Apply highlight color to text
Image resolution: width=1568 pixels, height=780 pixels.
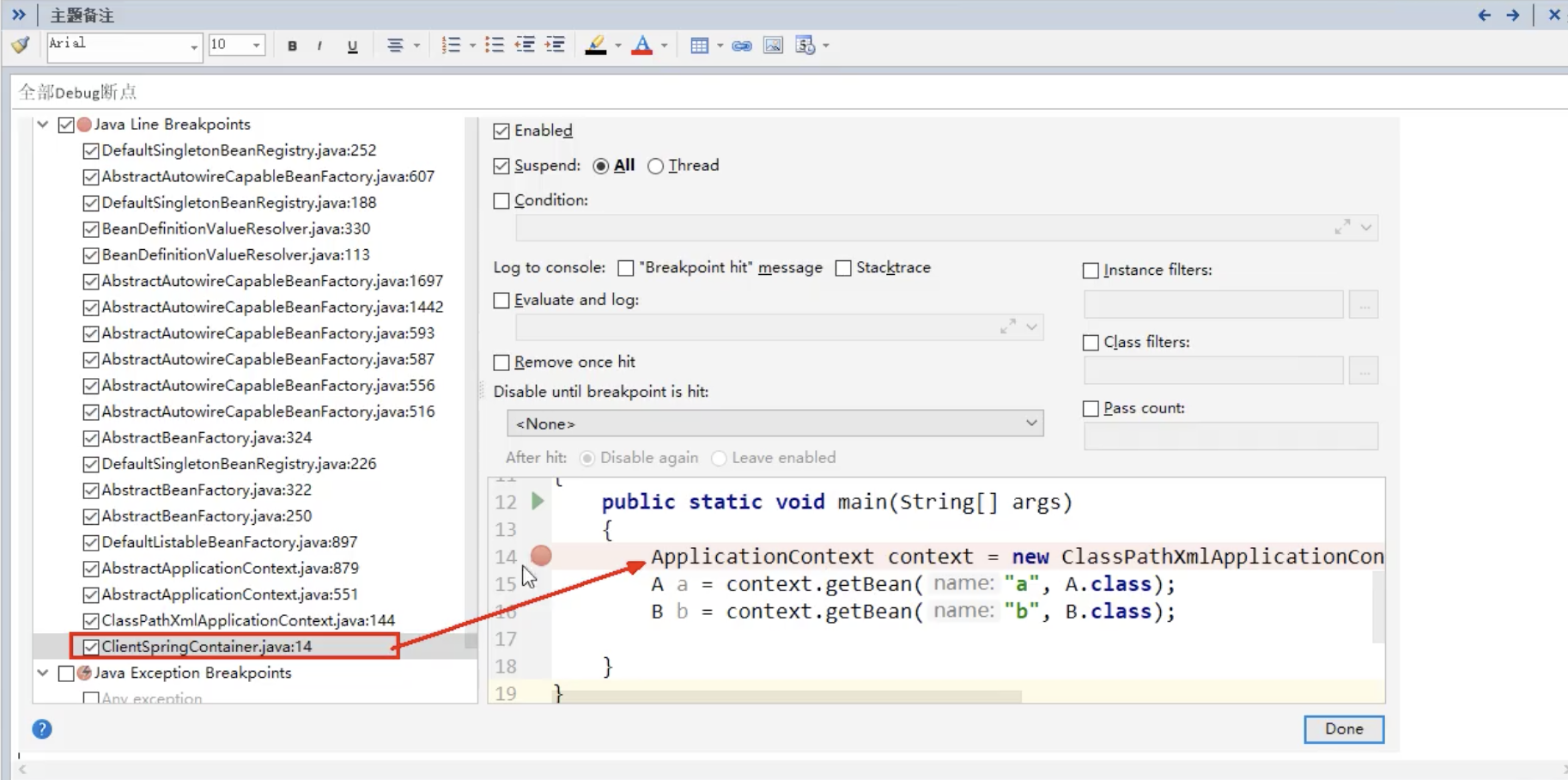(x=596, y=46)
